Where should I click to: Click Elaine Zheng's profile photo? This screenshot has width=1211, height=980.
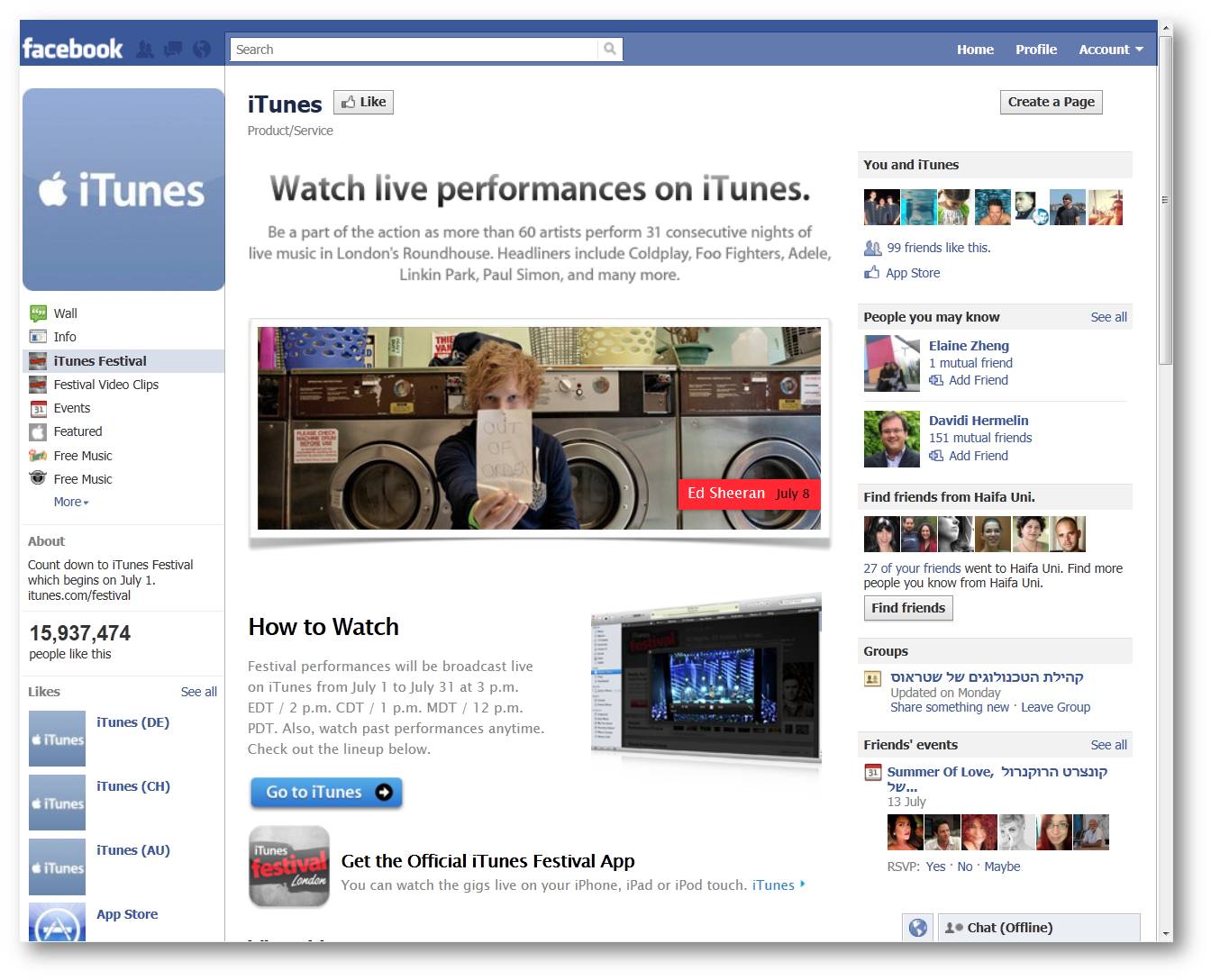[892, 364]
